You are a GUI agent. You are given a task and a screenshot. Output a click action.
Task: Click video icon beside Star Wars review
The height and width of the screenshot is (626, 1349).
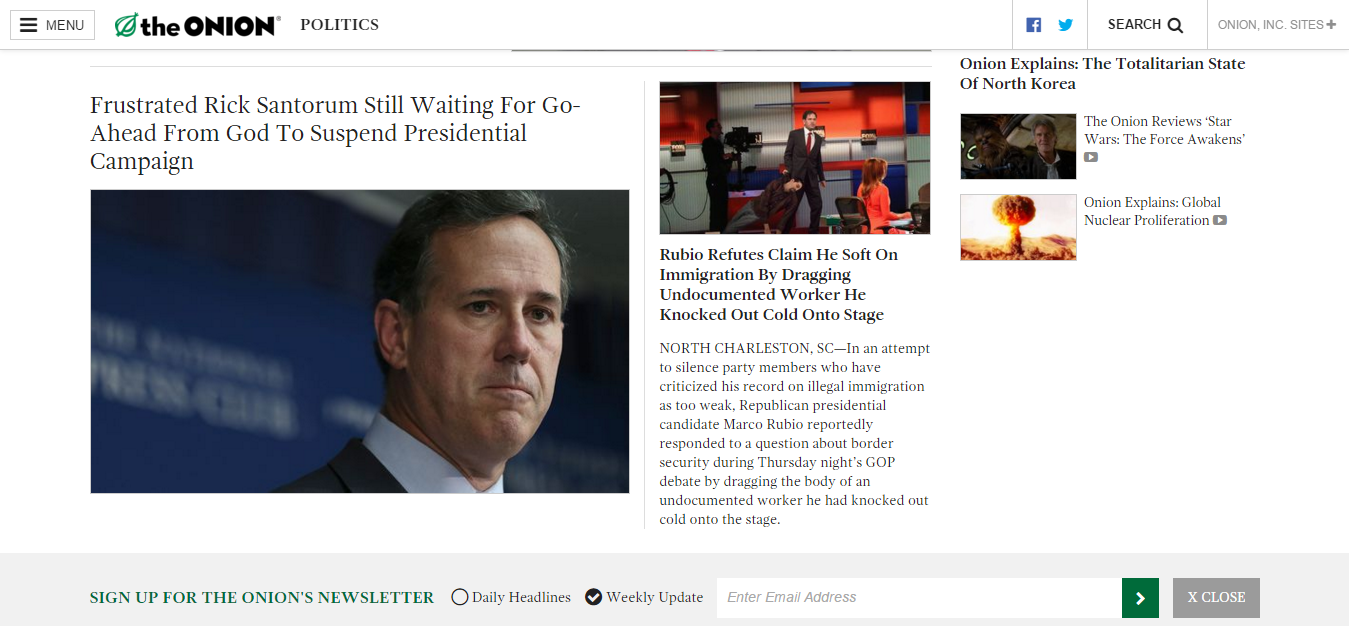point(1091,157)
